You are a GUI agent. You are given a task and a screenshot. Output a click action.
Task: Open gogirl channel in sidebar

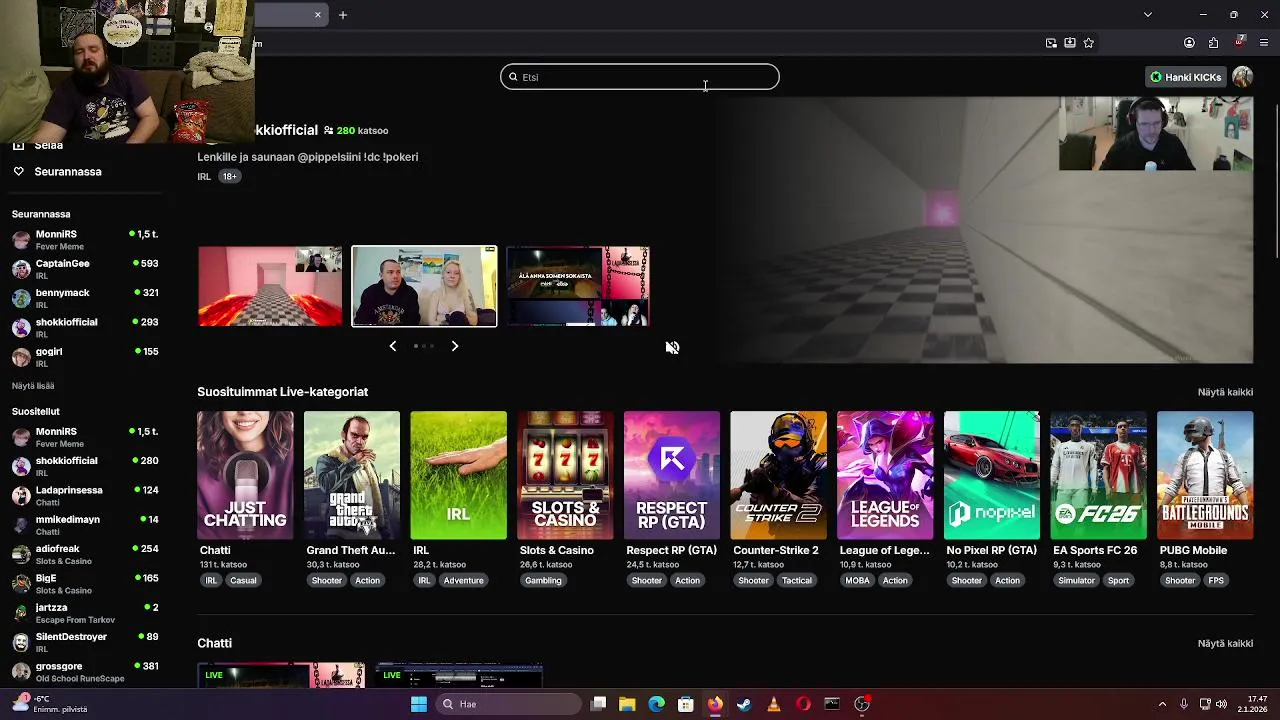tap(85, 357)
